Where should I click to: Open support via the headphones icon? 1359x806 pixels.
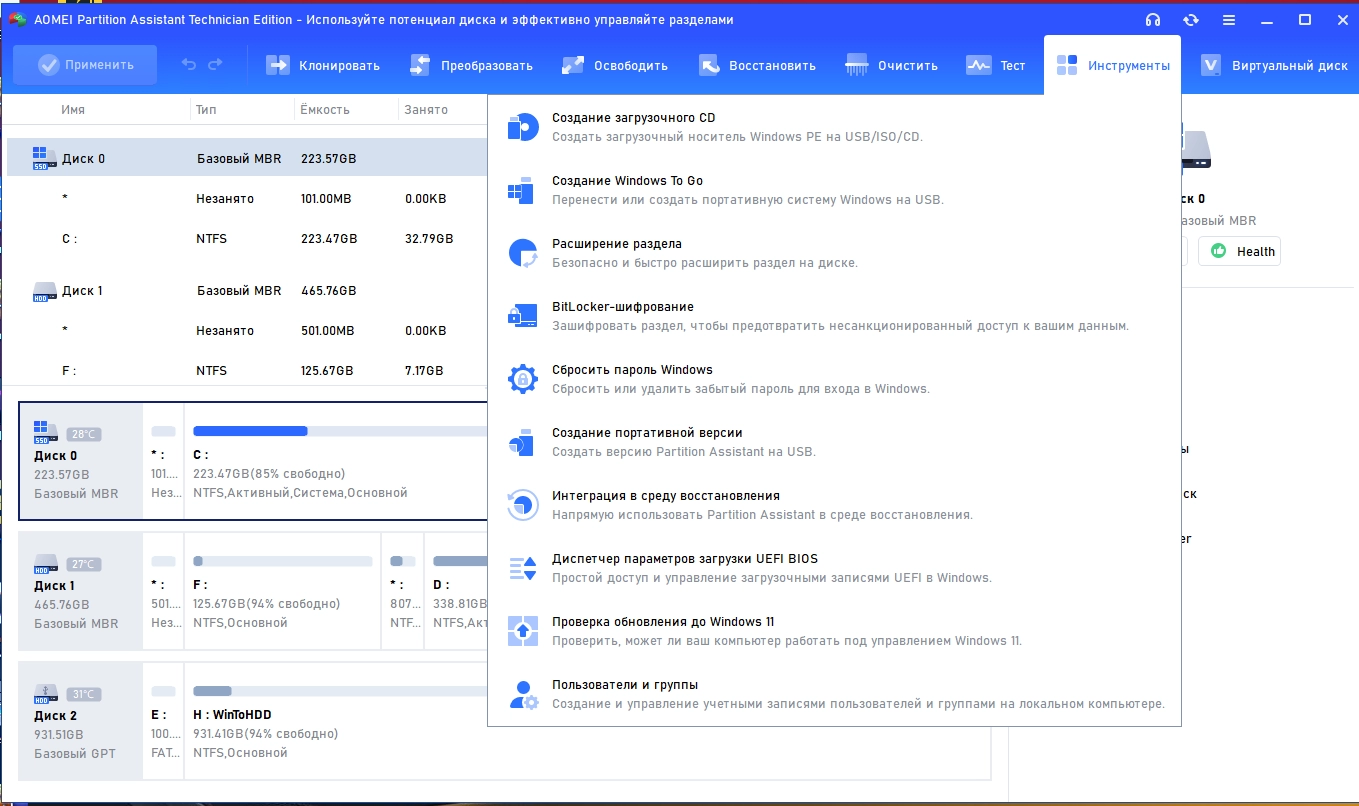tap(1153, 20)
